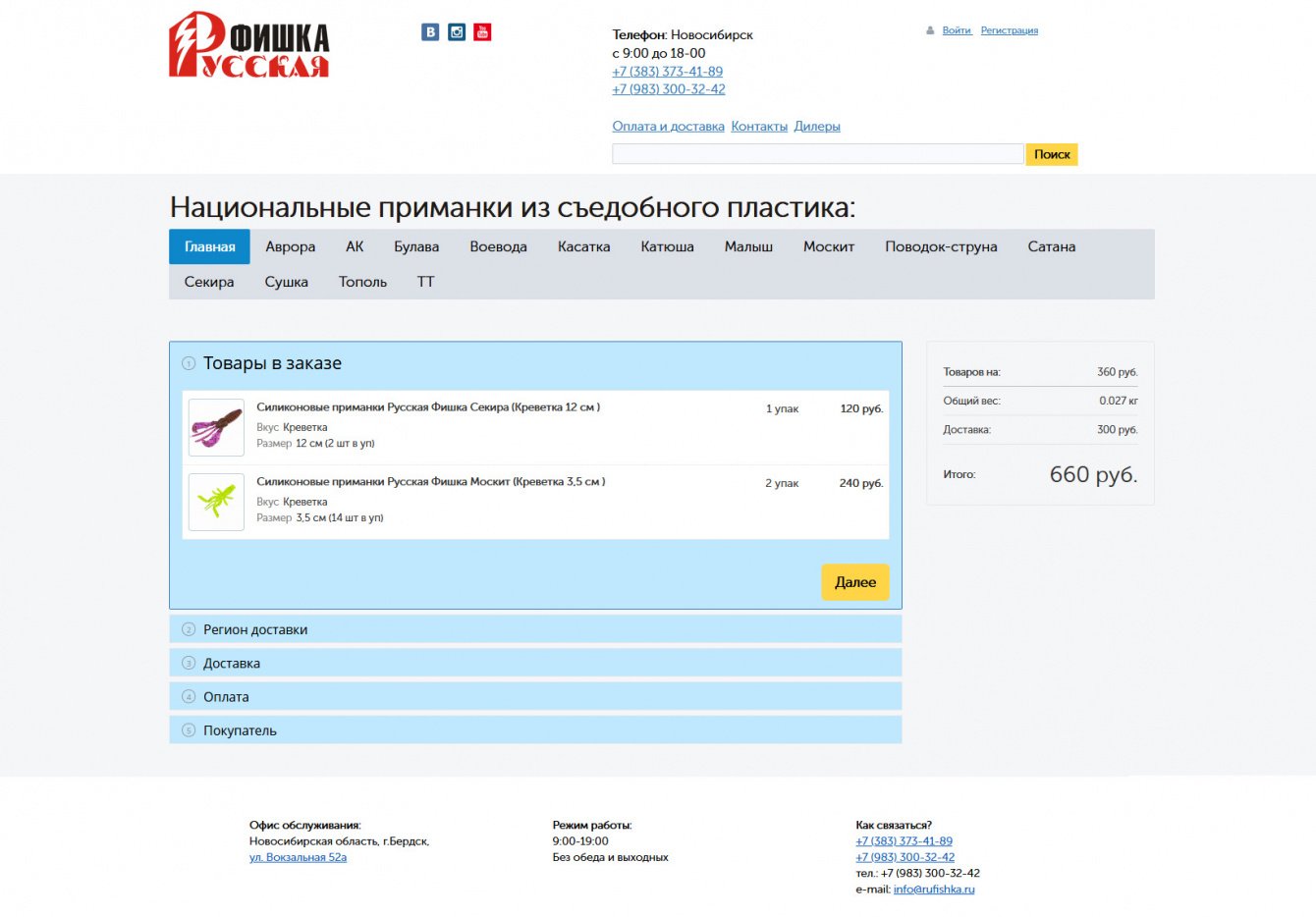
Task: Click the Товаров на 360 руб. value
Action: tap(1118, 372)
